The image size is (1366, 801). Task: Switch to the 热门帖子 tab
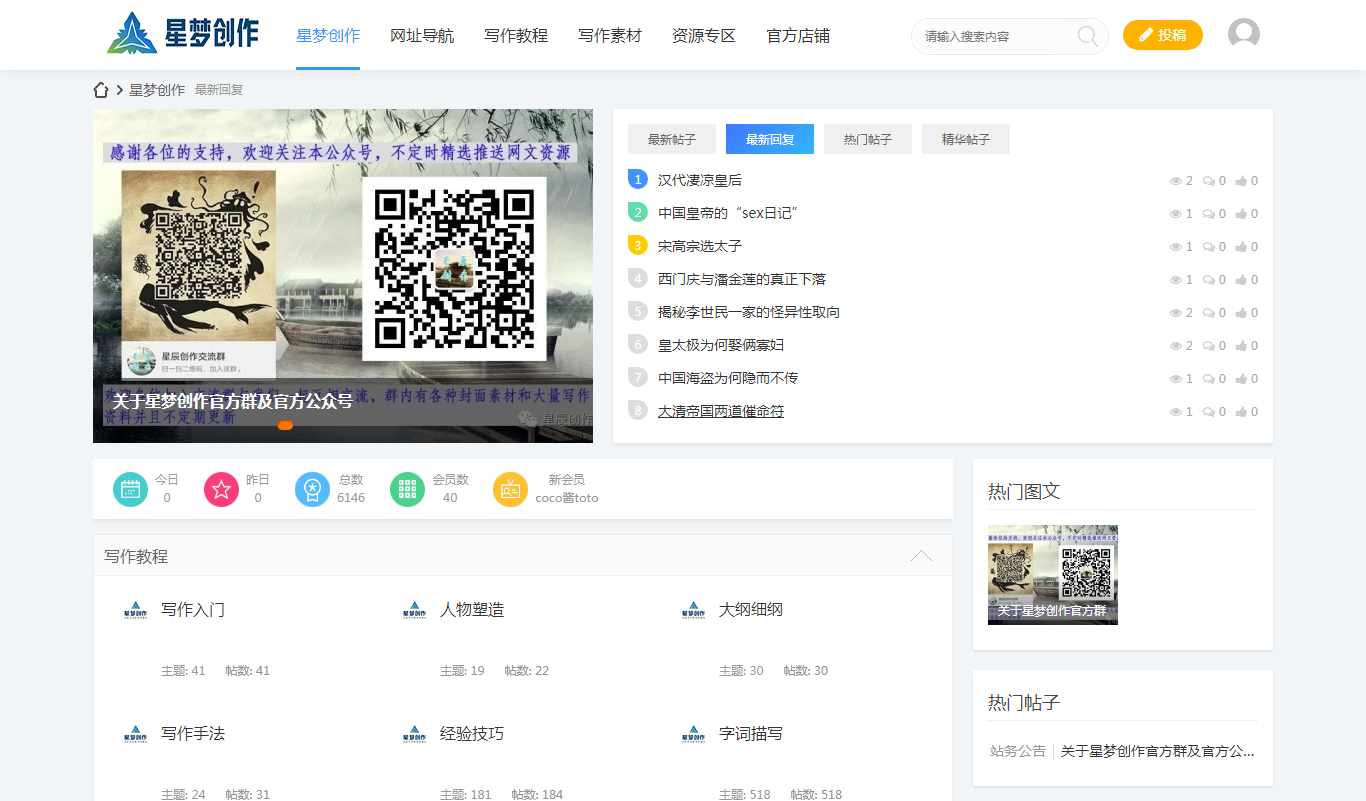coord(868,139)
